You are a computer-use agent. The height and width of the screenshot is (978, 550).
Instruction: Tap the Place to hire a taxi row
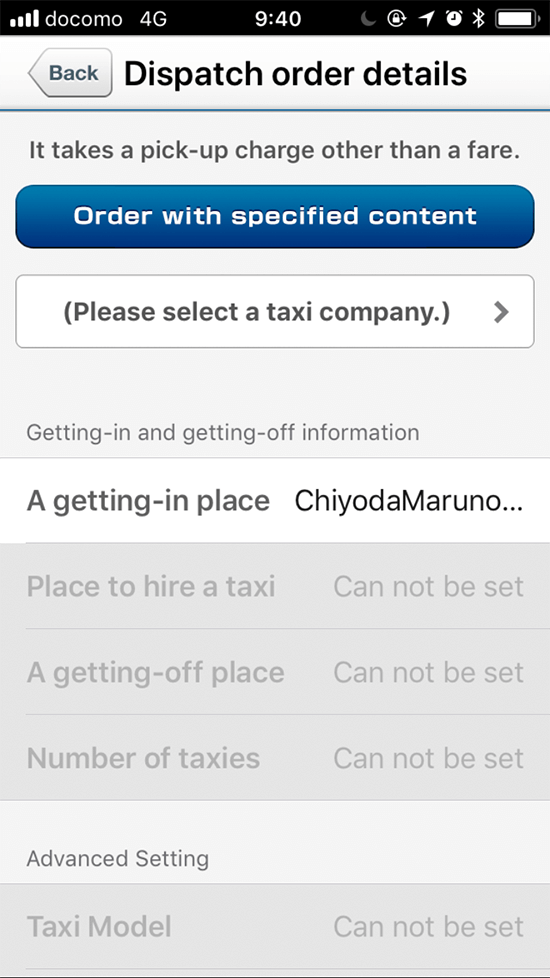(x=275, y=586)
